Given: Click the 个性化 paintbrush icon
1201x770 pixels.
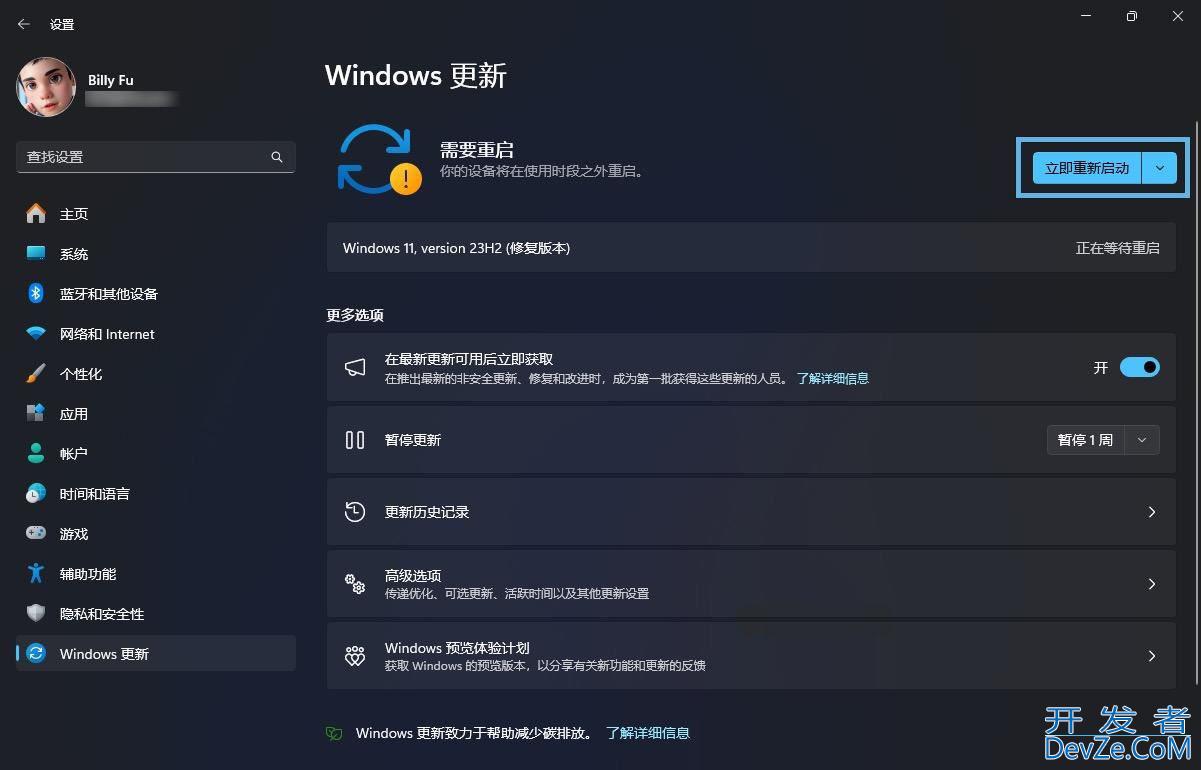Looking at the screenshot, I should click(36, 373).
